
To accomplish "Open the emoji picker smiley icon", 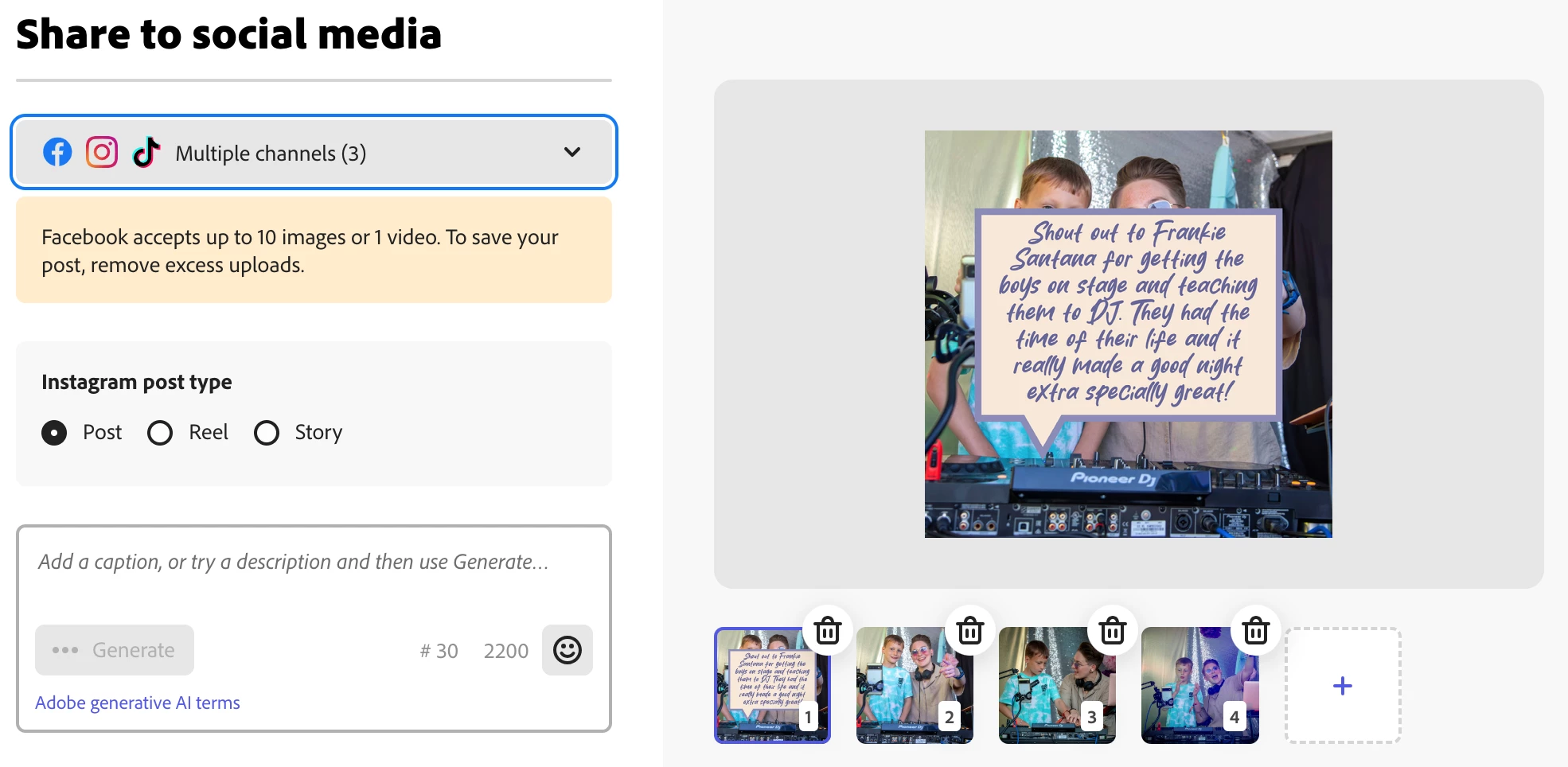I will tap(568, 650).
